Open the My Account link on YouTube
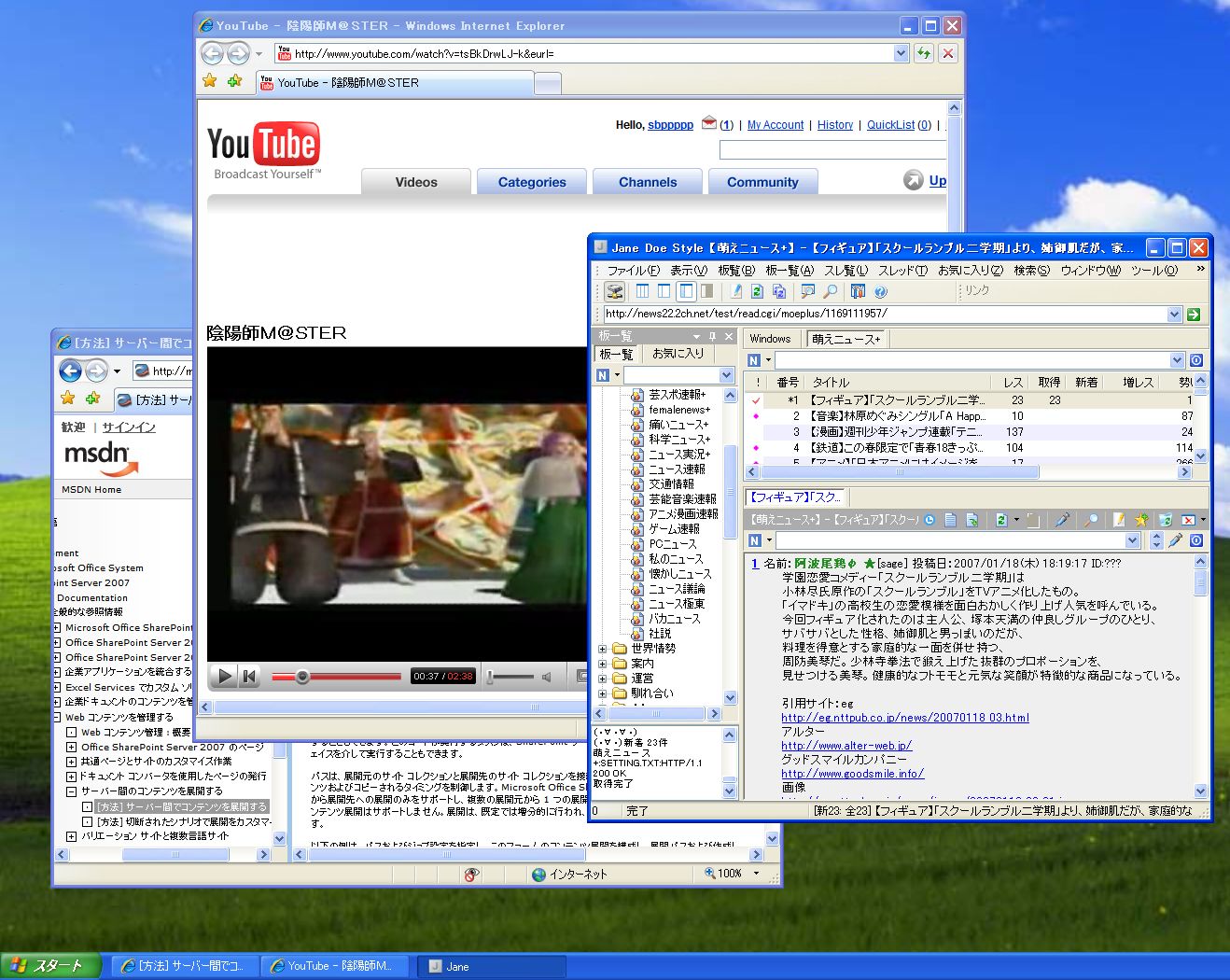The height and width of the screenshot is (980, 1230). (x=776, y=125)
